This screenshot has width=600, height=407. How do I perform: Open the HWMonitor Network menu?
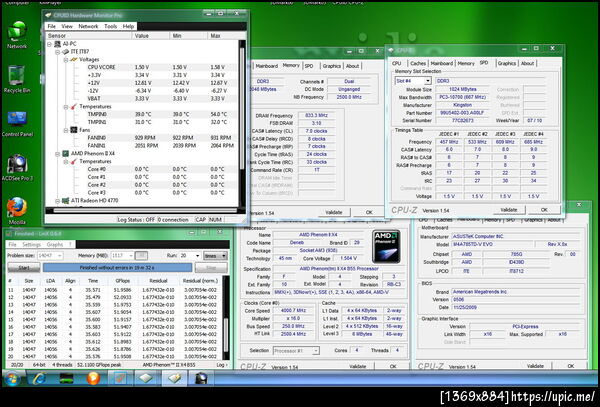pyautogui.click(x=88, y=26)
